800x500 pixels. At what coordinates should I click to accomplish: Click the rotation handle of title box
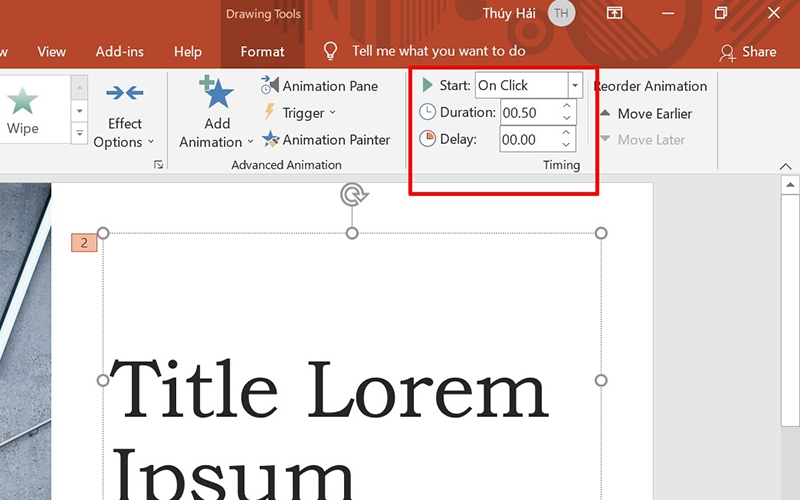pos(354,195)
